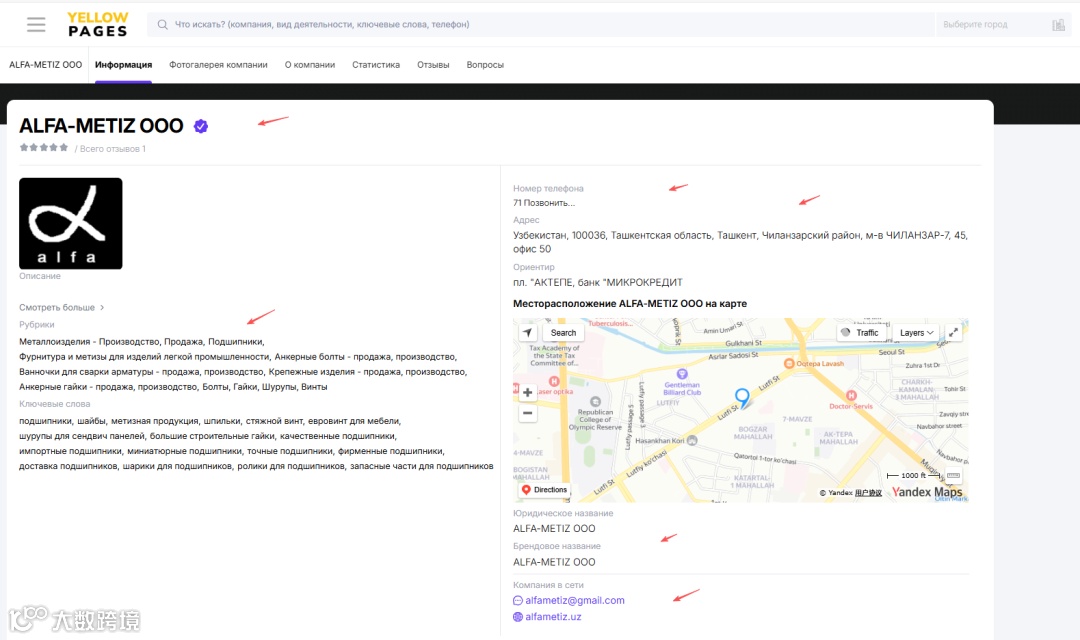The image size is (1080, 640).
Task: Click the Oqtepa Lavash marker on map
Action: (789, 363)
